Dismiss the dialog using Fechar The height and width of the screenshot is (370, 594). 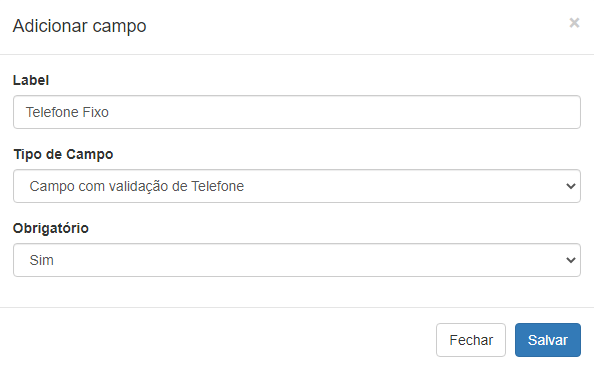(x=471, y=340)
